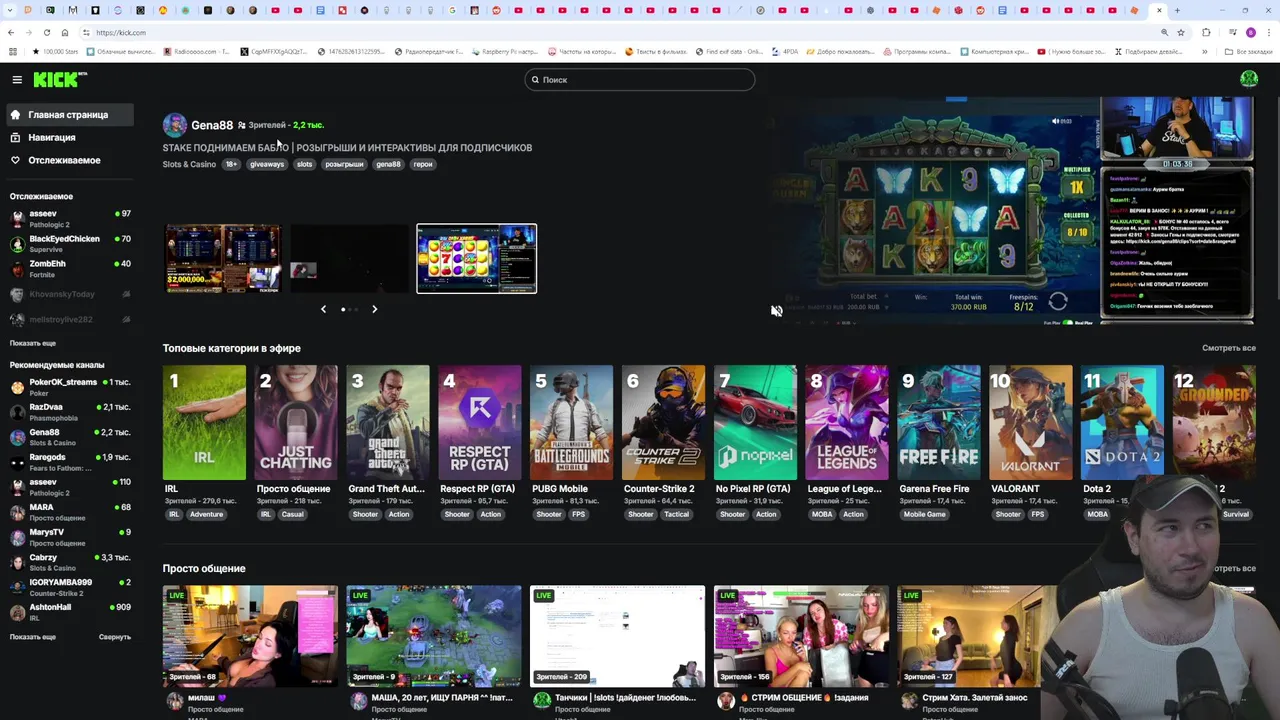
Task: Open the Garena Free Fire category card
Action: 939,422
